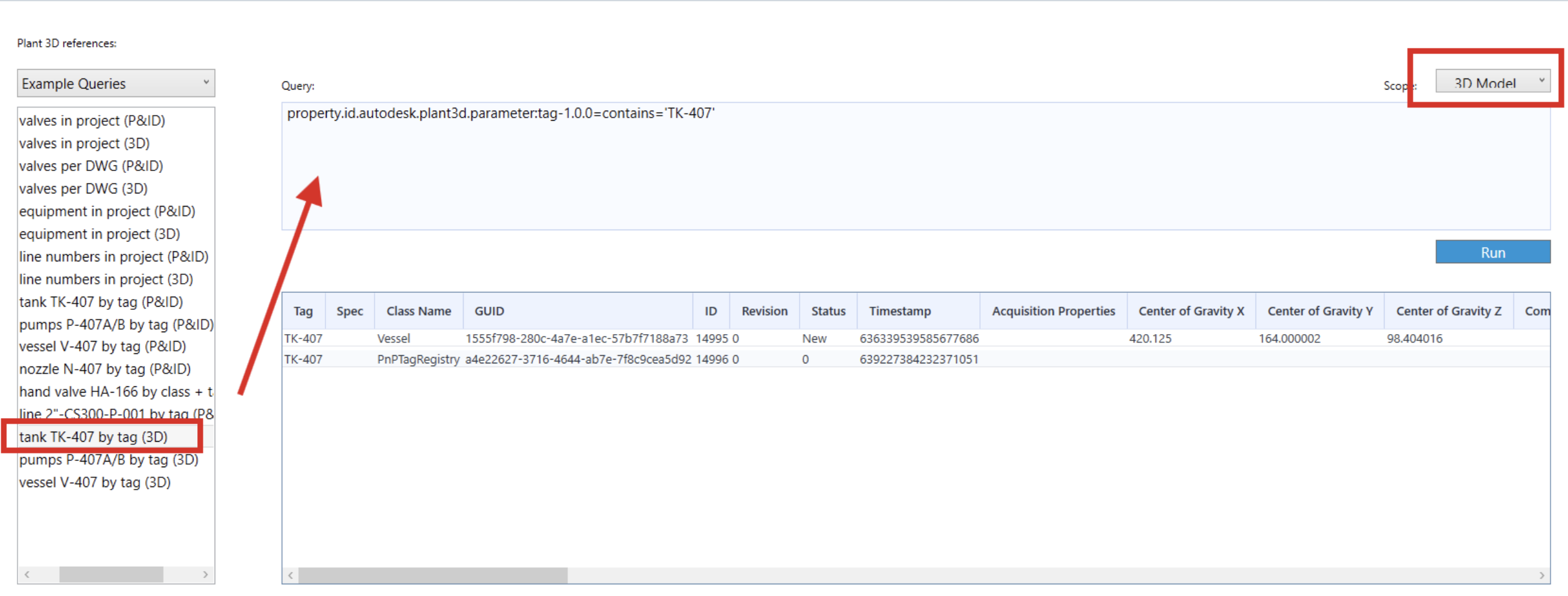Select 'vessel V-407 by tag (P&ID)' query
1568x596 pixels.
(x=103, y=347)
